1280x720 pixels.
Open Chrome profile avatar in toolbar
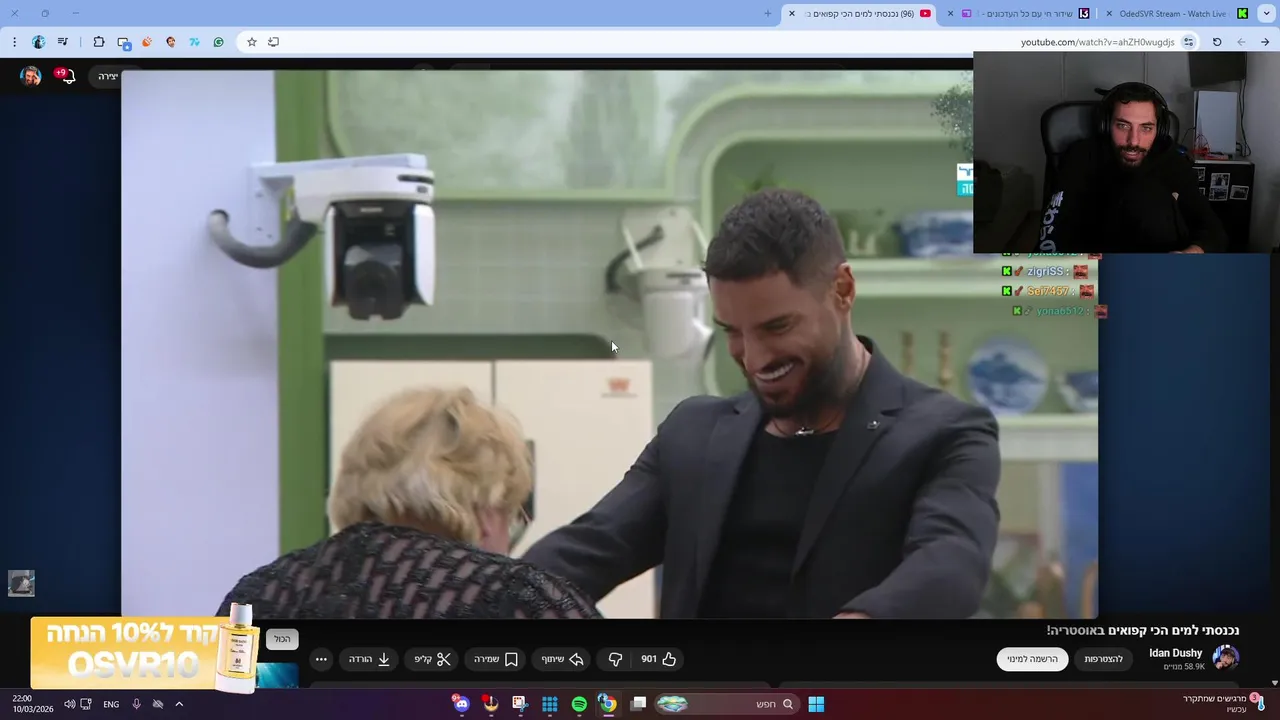[38, 42]
